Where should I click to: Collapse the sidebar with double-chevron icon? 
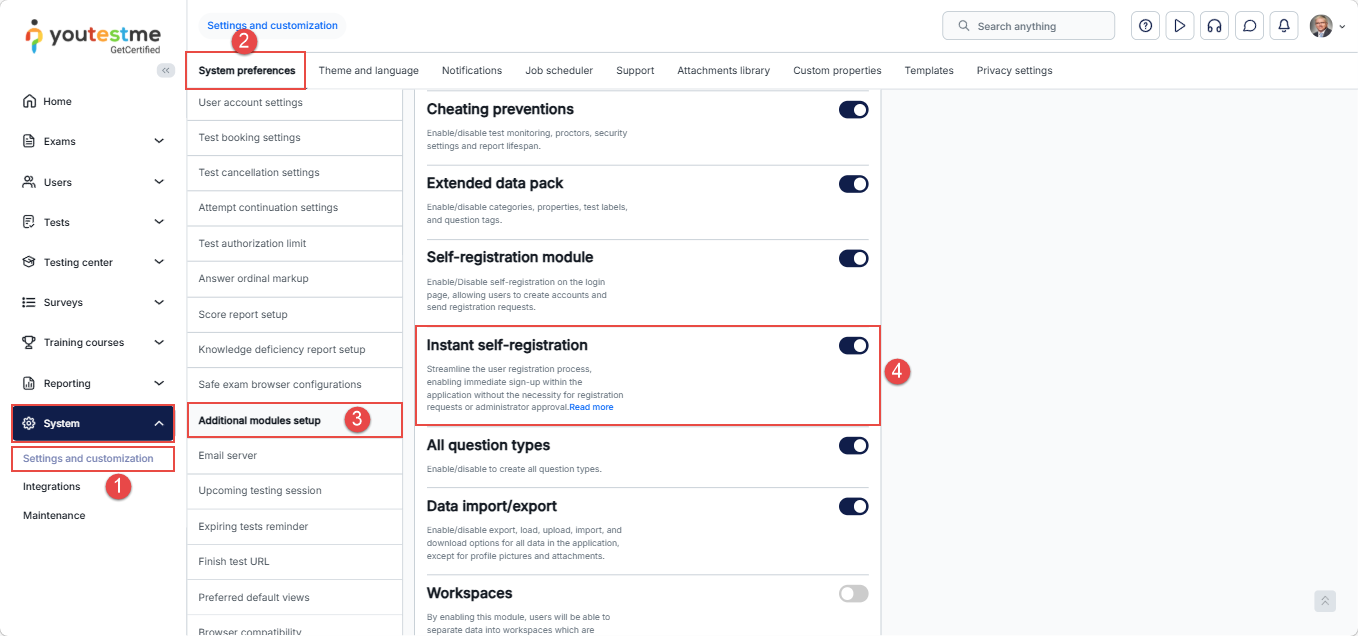coord(165,70)
